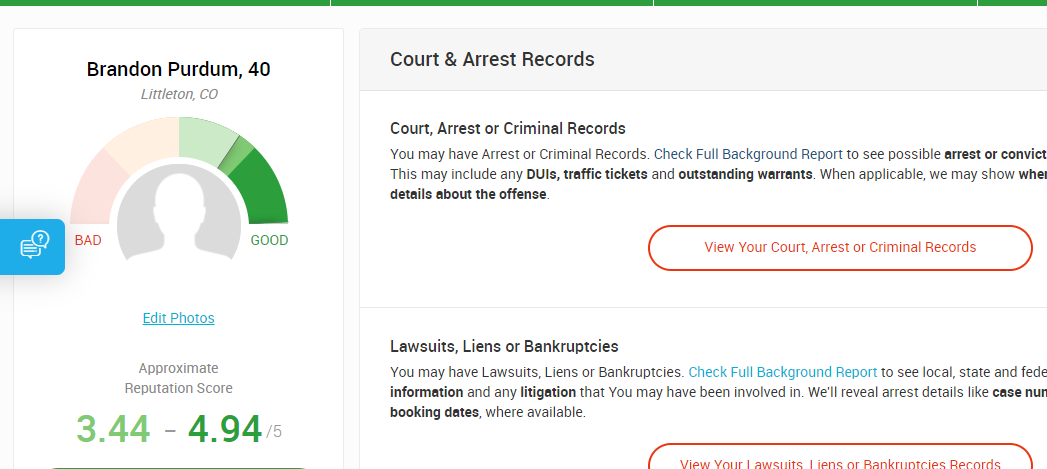Viewport: 1047px width, 469px height.
Task: Click the 4.94 upper reputation score
Action: tap(224, 428)
